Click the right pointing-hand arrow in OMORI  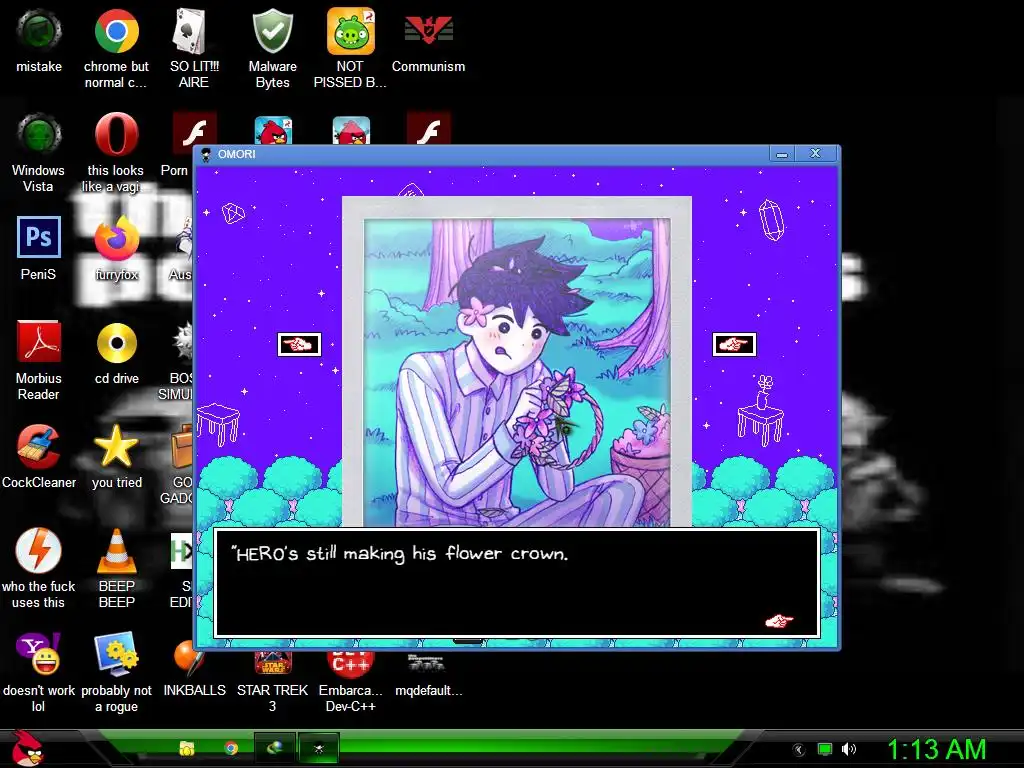(734, 344)
